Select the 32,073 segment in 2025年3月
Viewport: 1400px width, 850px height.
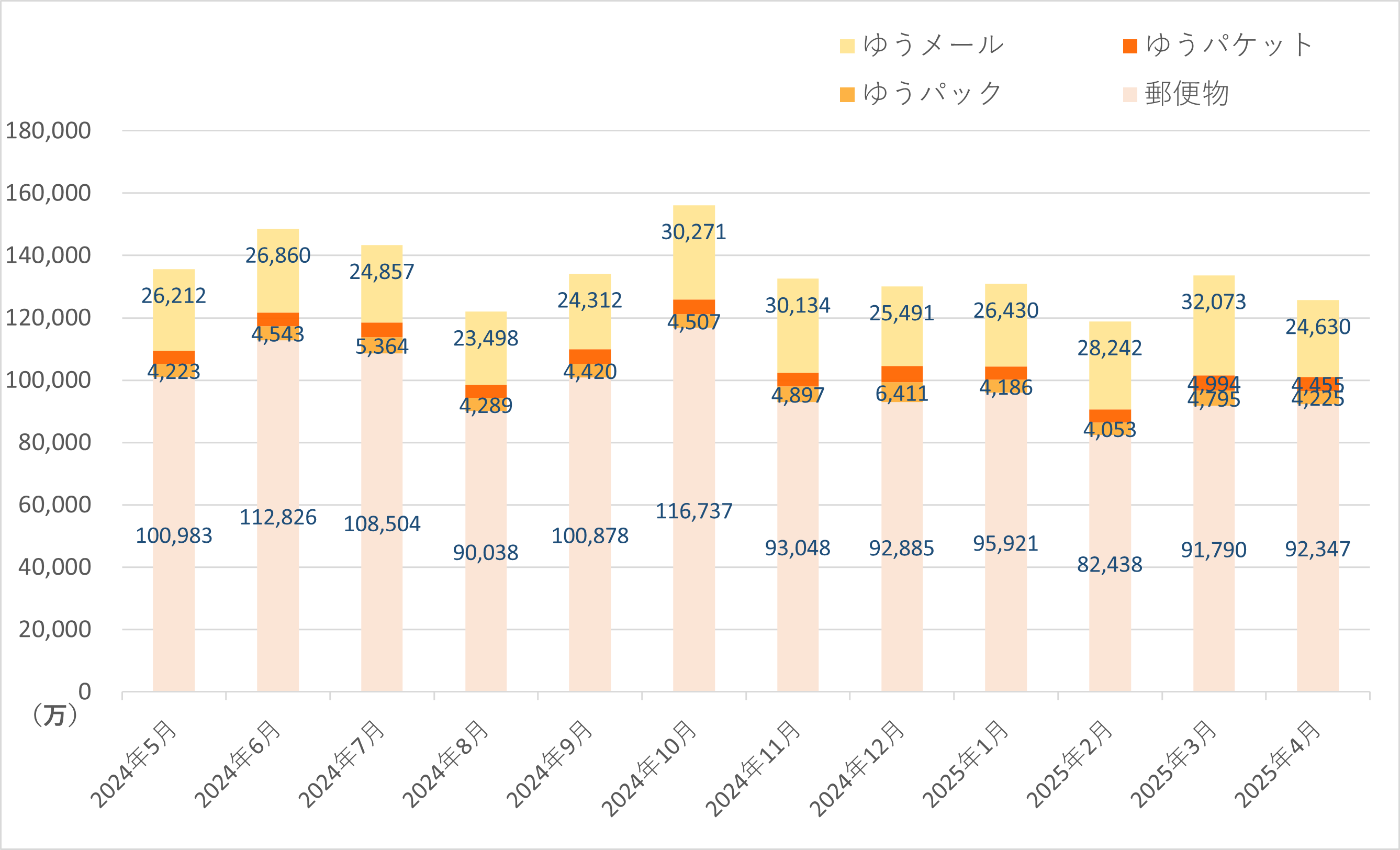[1214, 326]
